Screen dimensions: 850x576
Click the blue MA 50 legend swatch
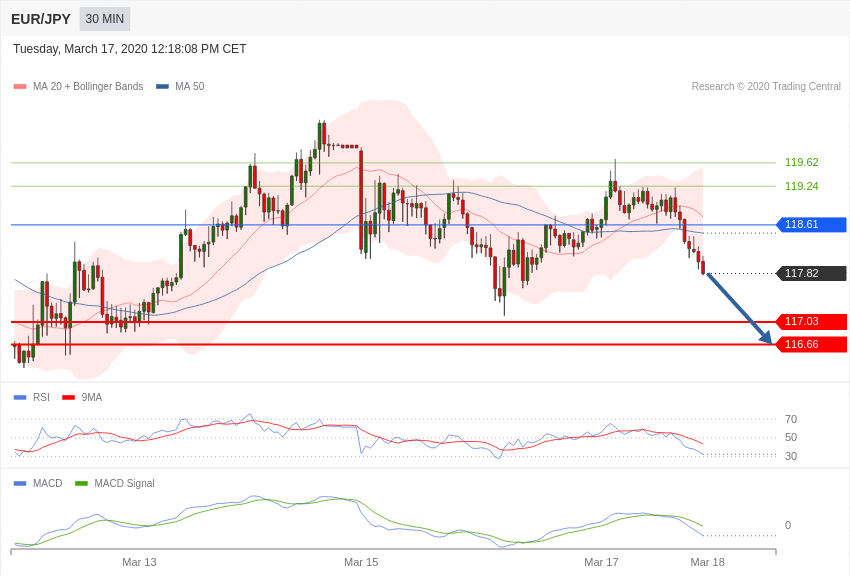(162, 86)
